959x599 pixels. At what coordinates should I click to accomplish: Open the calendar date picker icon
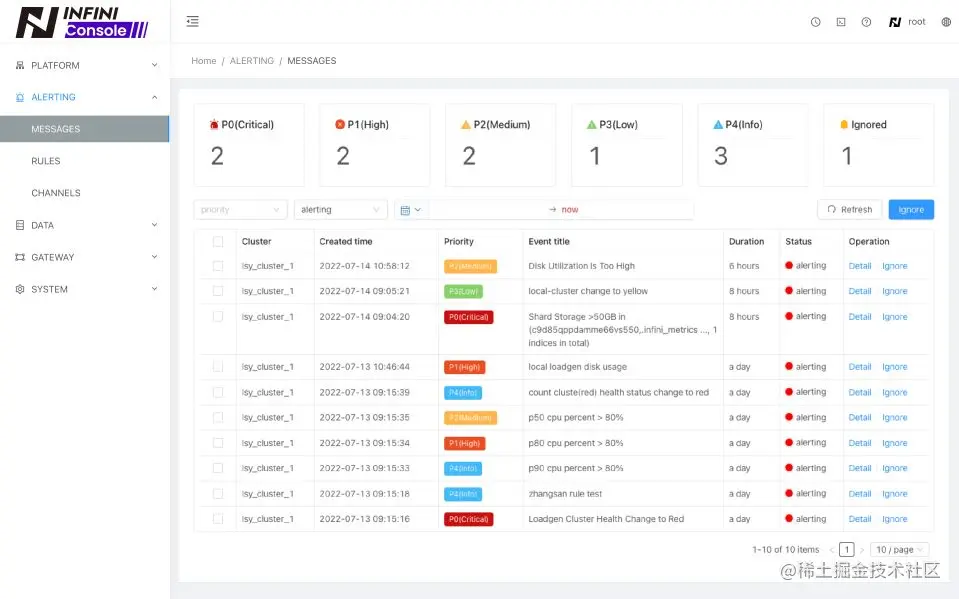405,210
